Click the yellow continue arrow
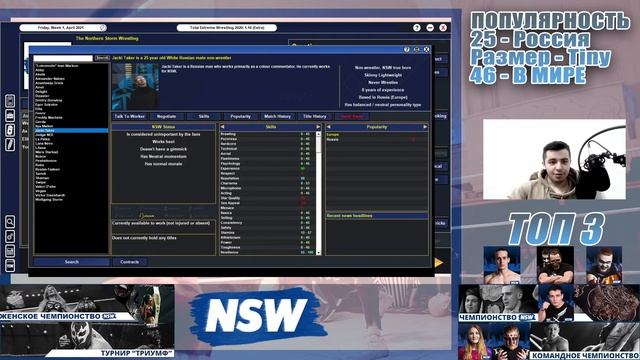This screenshot has width=640, height=360. [439, 262]
